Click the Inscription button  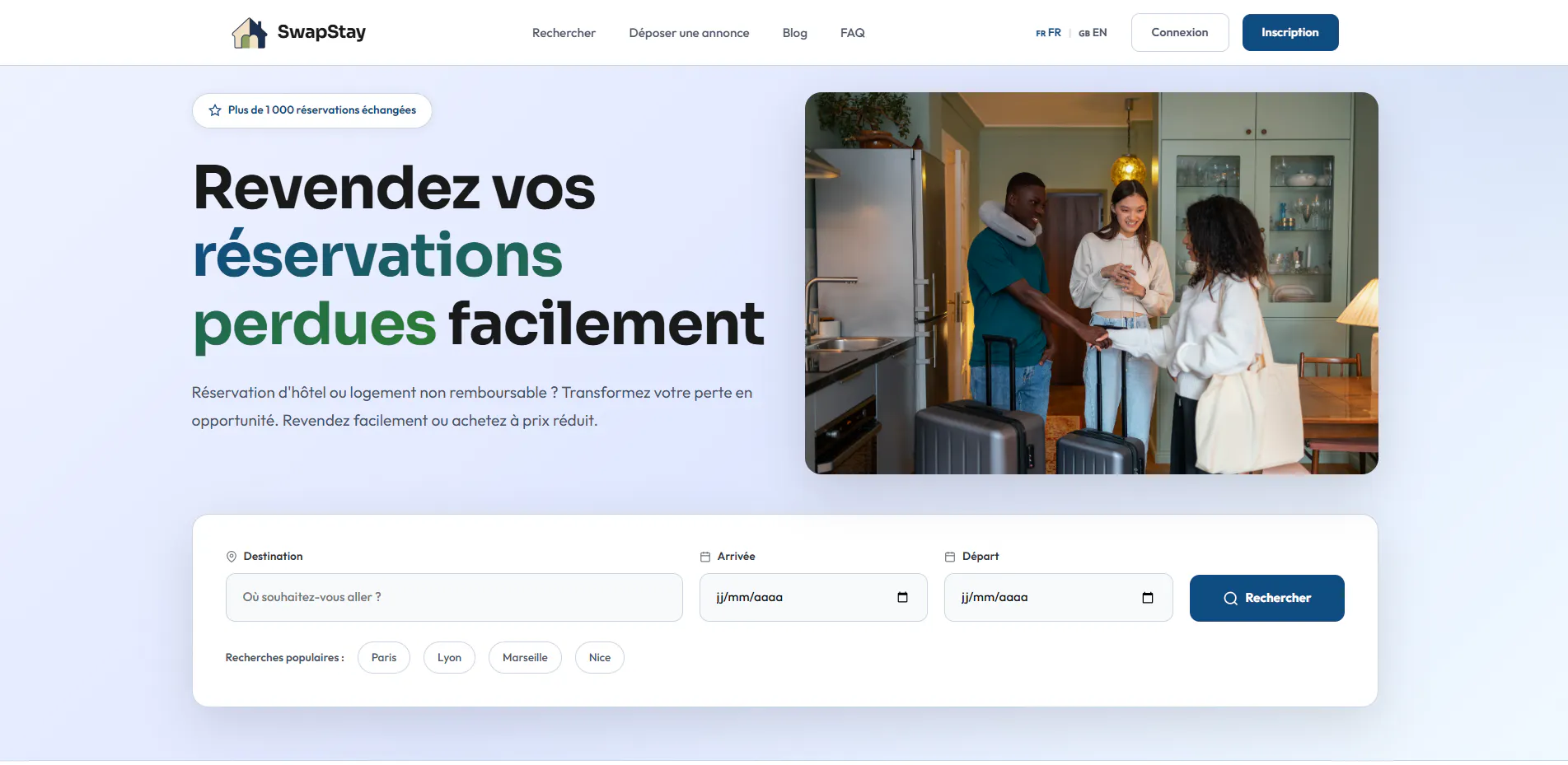[1290, 32]
